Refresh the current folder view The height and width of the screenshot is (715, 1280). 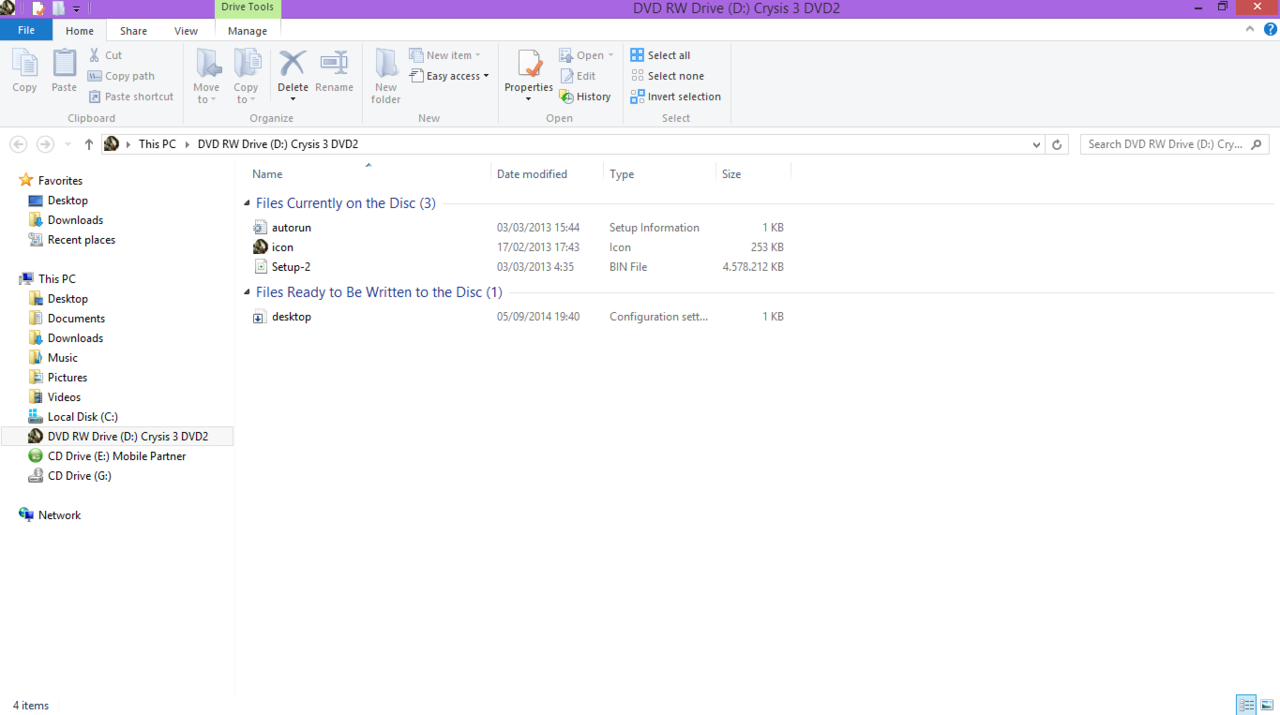pos(1057,144)
